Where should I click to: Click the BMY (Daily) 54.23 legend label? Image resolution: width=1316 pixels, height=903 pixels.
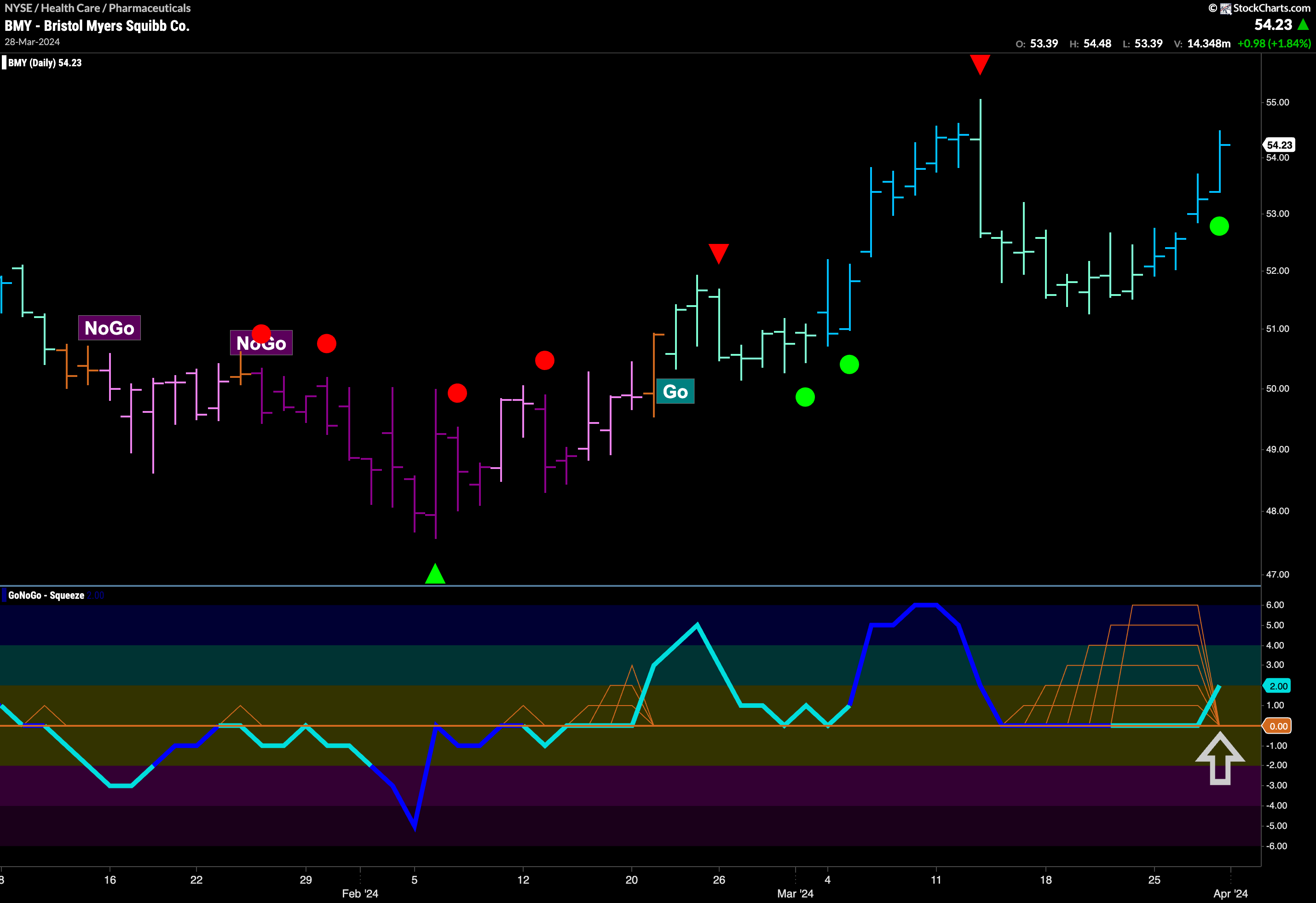coord(45,63)
